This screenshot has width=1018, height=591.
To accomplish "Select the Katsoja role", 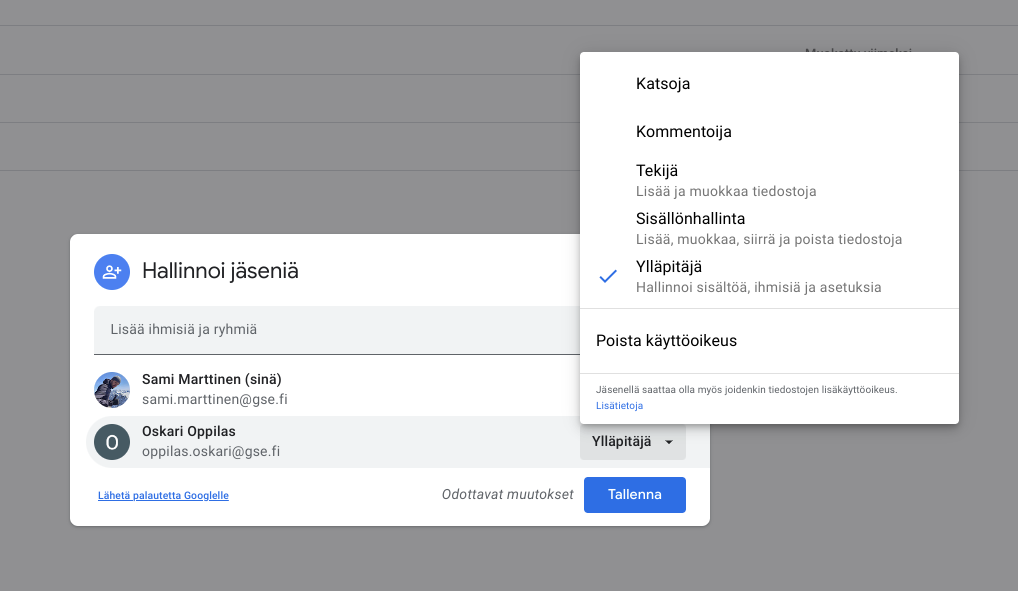I will point(663,84).
